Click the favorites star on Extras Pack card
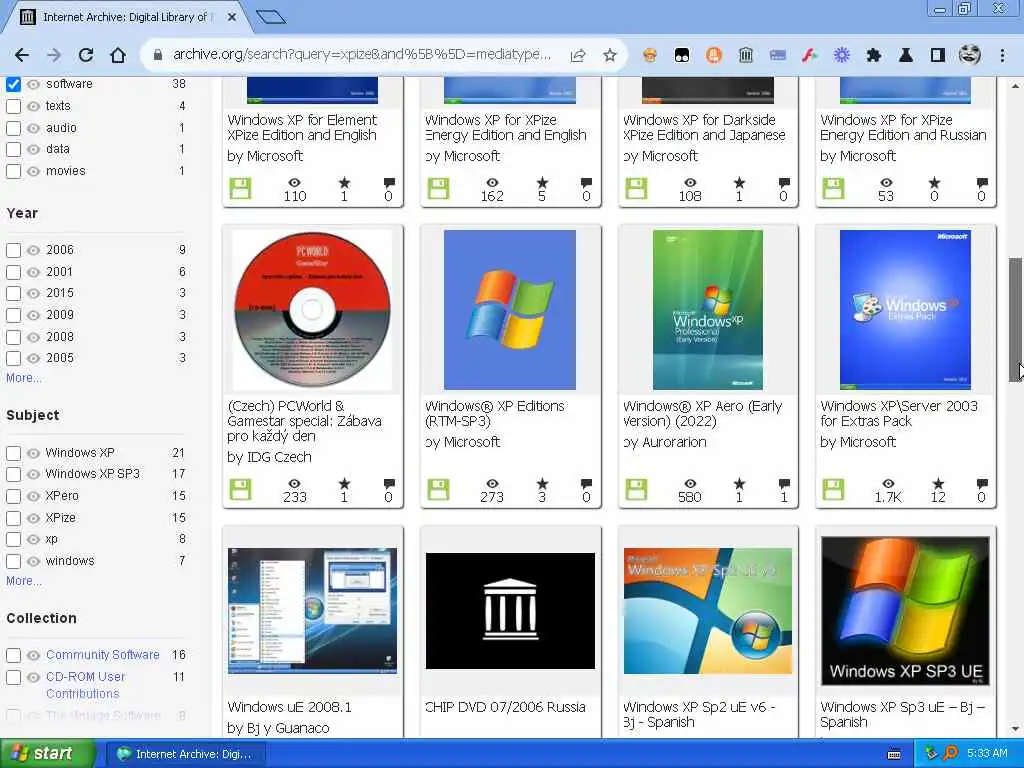The width and height of the screenshot is (1024, 768). (938, 483)
